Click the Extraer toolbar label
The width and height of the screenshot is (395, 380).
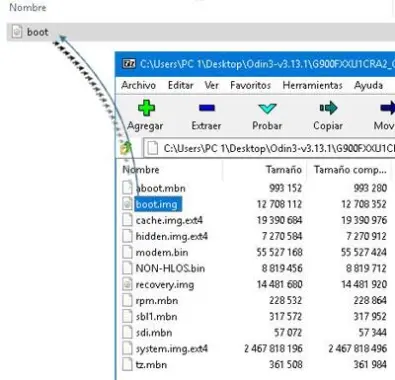click(206, 126)
